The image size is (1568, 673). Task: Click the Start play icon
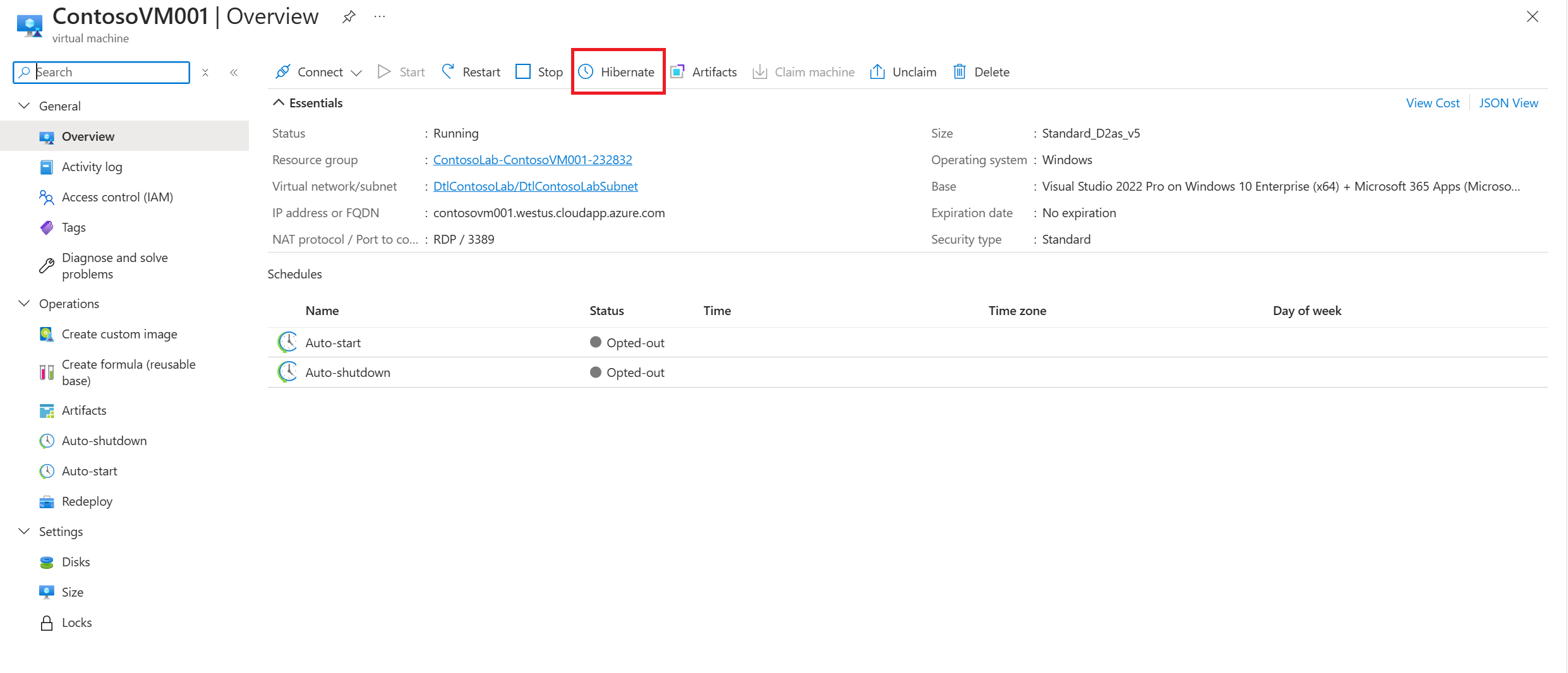click(383, 71)
